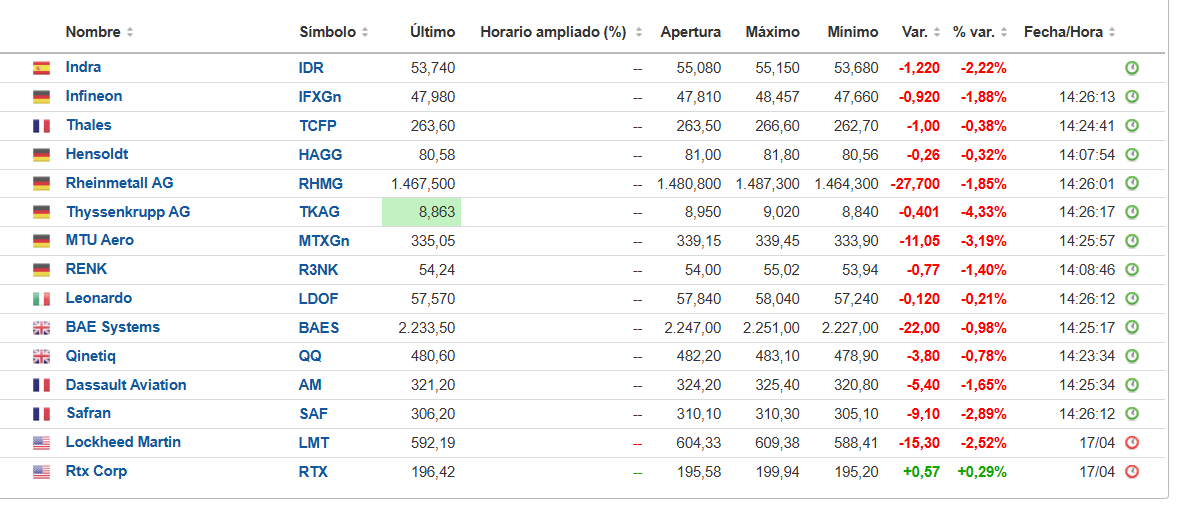Click the US flag beside Lockheed Martin

[41, 443]
